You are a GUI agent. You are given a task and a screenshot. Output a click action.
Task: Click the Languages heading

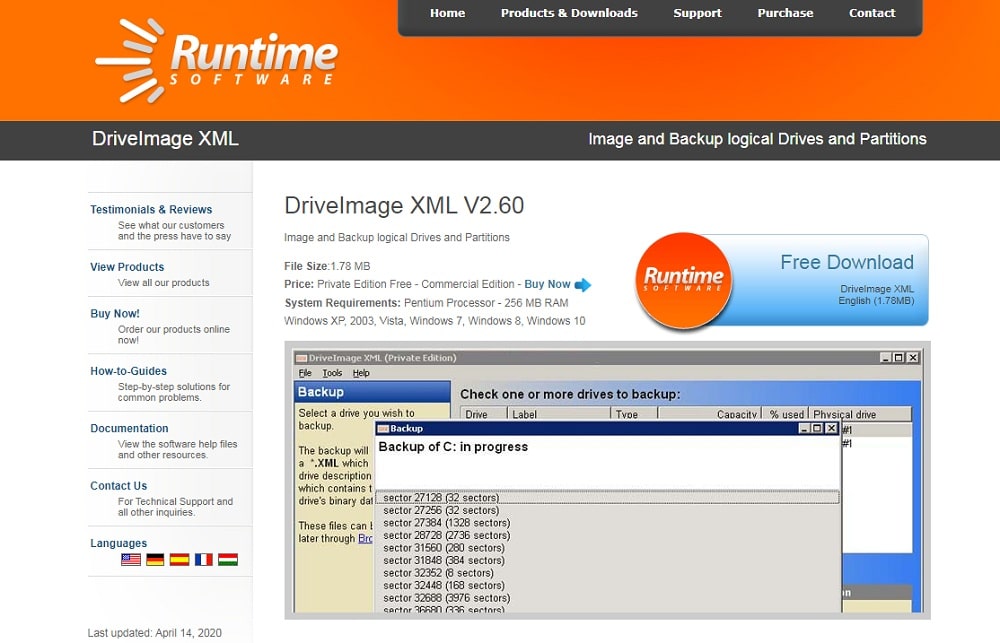(119, 543)
